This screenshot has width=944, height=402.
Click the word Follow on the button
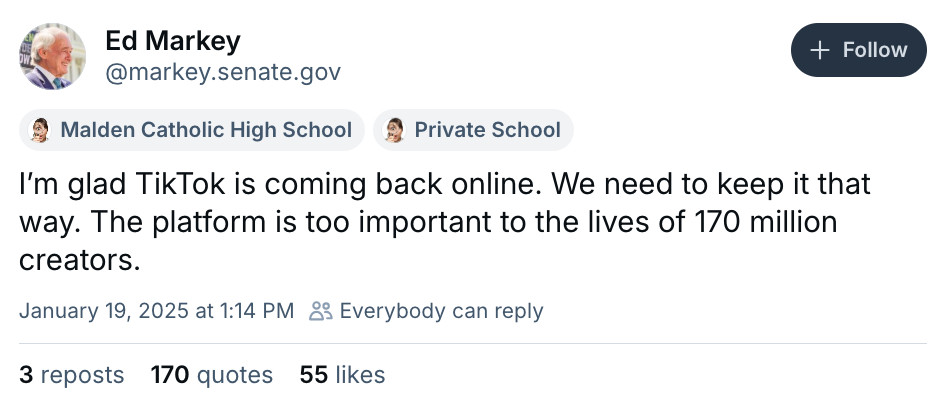(875, 50)
